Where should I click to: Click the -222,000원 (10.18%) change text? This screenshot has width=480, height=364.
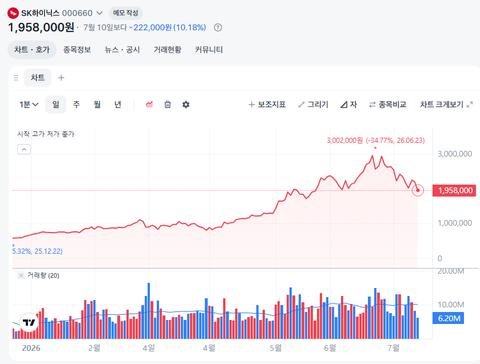pos(168,27)
